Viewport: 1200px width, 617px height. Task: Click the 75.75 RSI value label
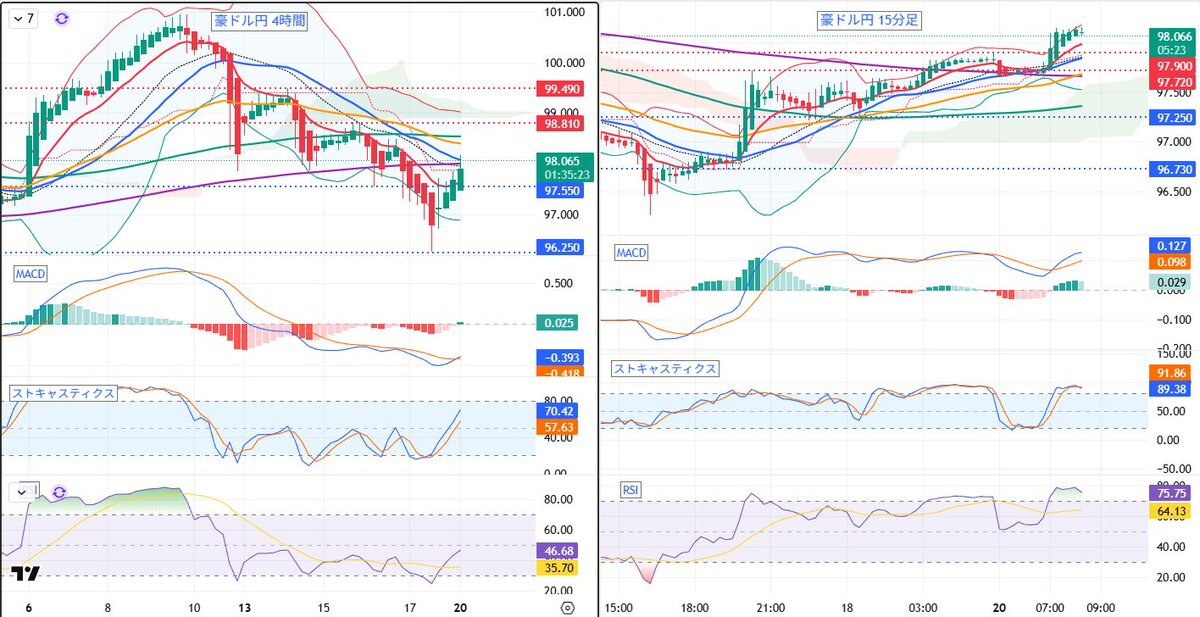click(x=1171, y=492)
